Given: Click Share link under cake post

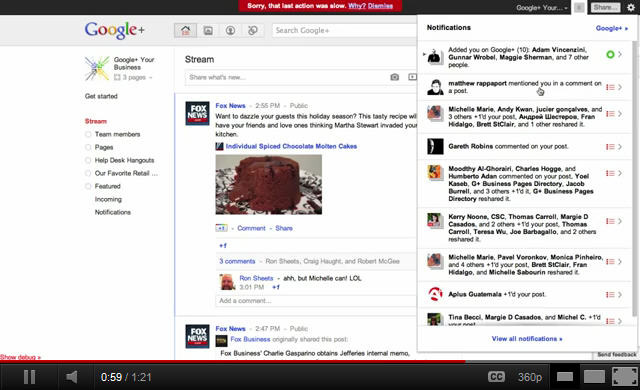Looking at the screenshot, I should (284, 228).
